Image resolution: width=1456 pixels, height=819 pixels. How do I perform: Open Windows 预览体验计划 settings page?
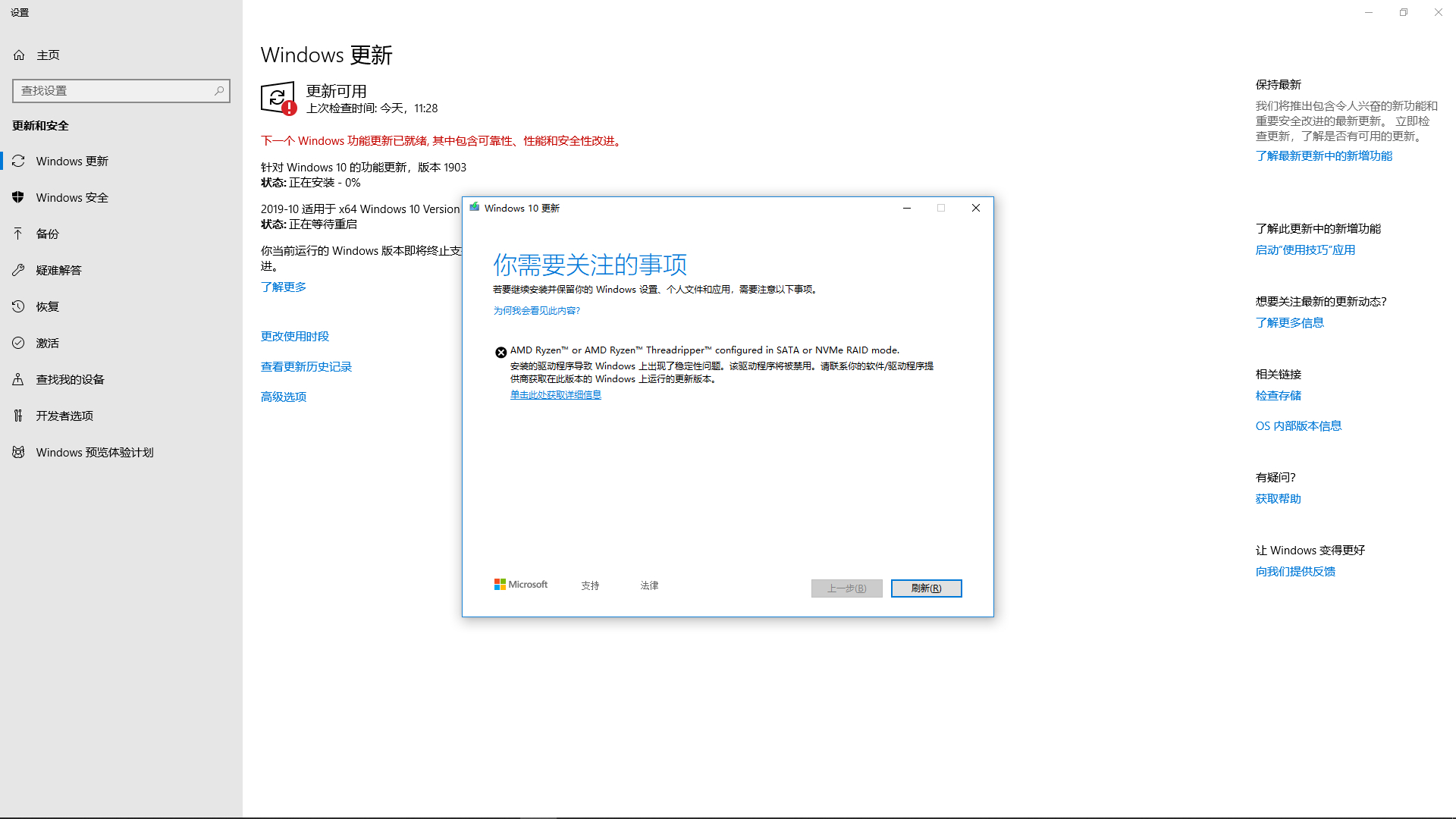121,453
